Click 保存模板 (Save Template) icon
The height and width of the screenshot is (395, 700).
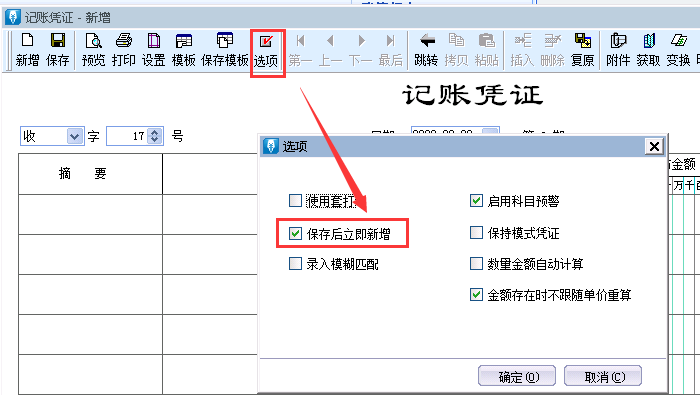click(225, 50)
